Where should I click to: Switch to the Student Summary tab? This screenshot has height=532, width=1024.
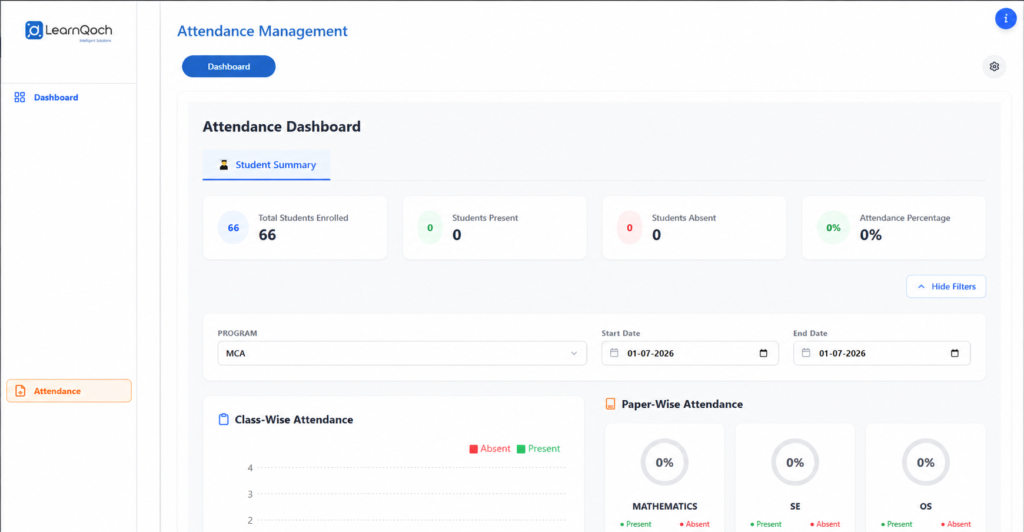tap(266, 165)
